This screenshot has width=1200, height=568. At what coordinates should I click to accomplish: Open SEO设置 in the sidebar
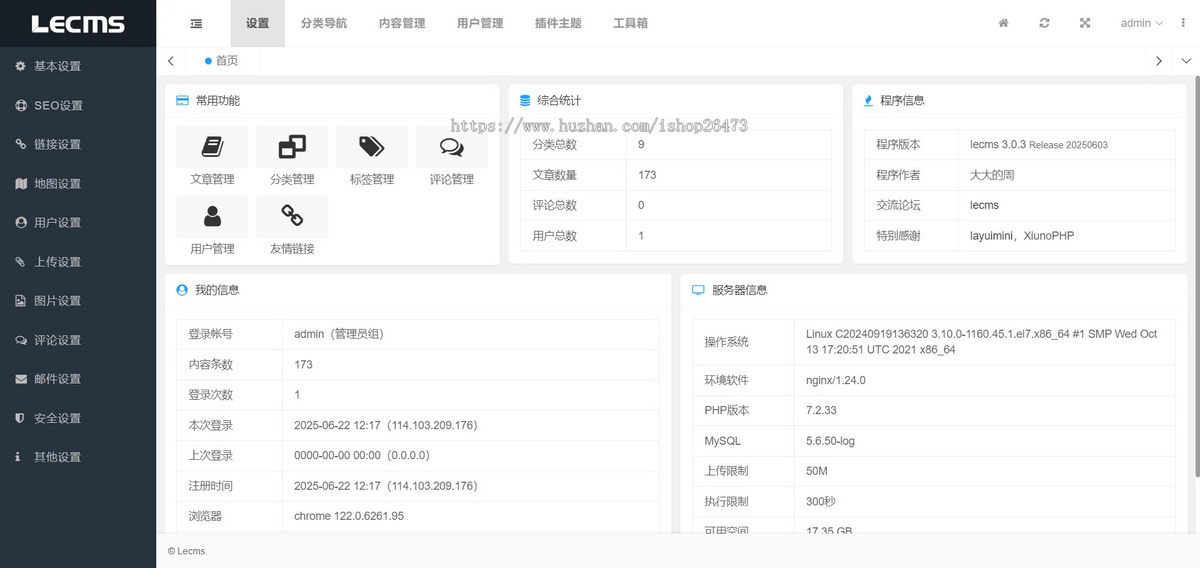point(78,105)
